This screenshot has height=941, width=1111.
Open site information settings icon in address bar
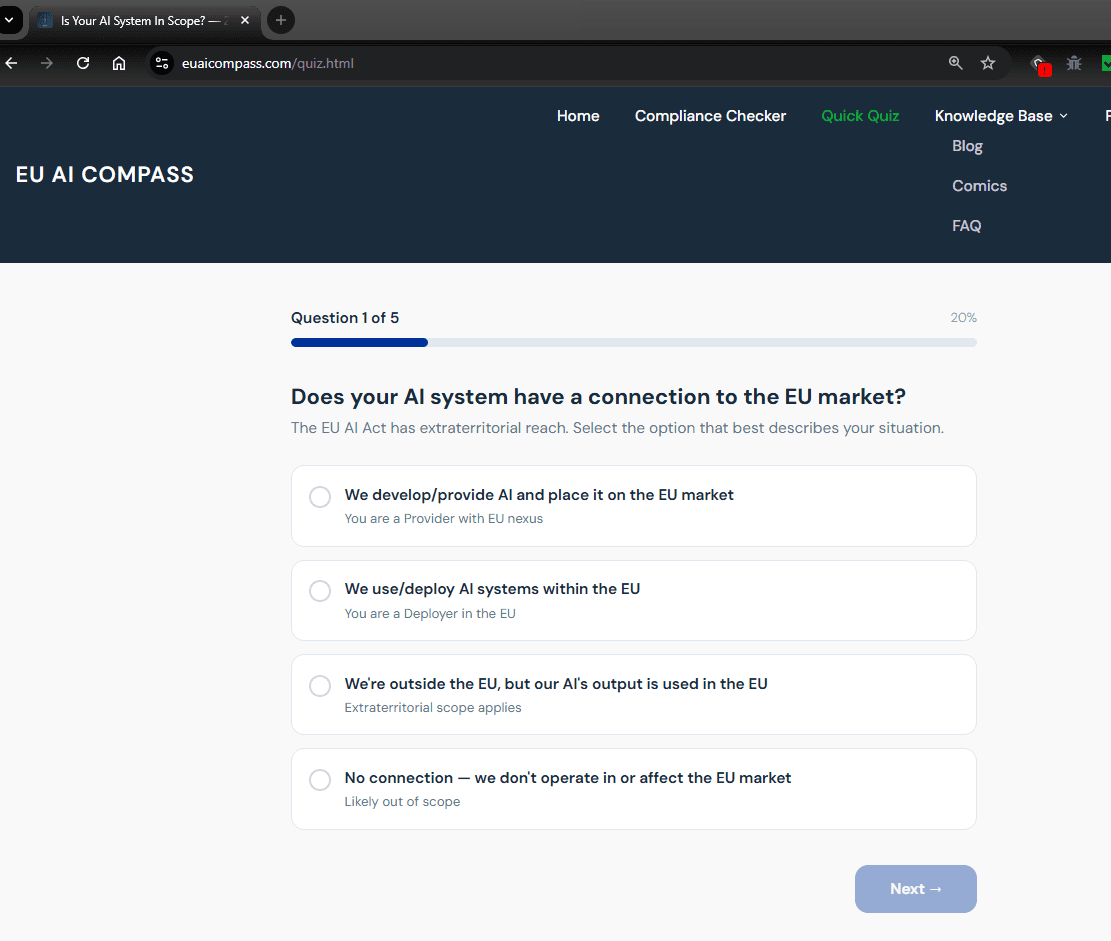point(161,62)
